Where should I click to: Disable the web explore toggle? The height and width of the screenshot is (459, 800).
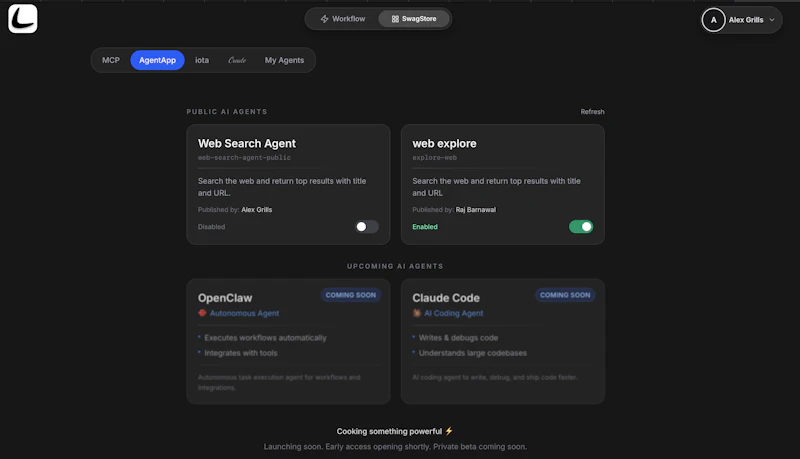(x=581, y=226)
